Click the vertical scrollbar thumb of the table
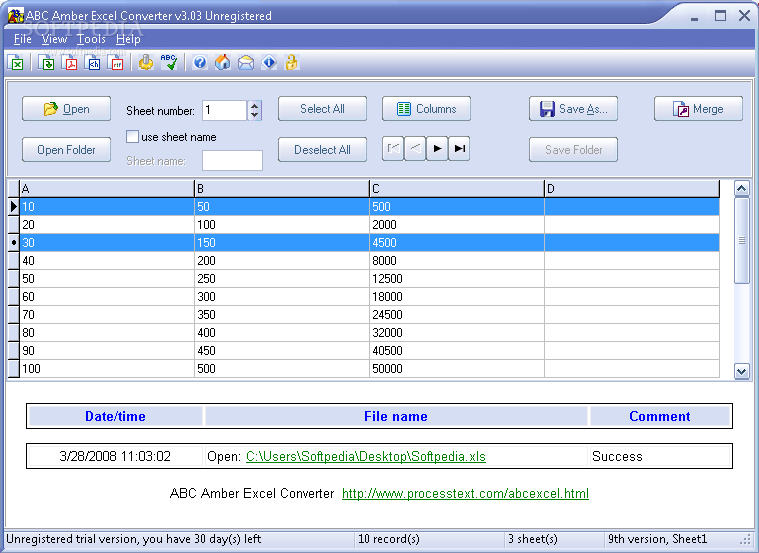The height and width of the screenshot is (553, 759). 742,240
